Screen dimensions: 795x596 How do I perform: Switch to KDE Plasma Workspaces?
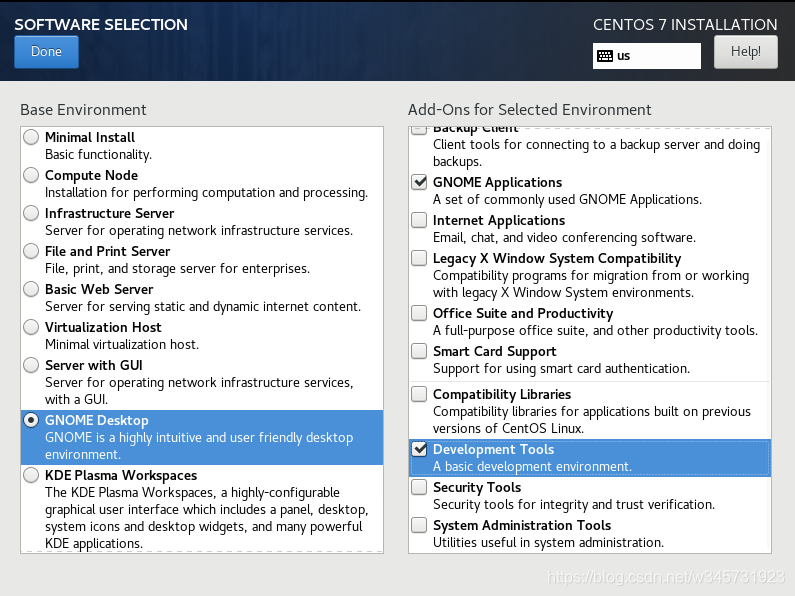click(x=32, y=476)
